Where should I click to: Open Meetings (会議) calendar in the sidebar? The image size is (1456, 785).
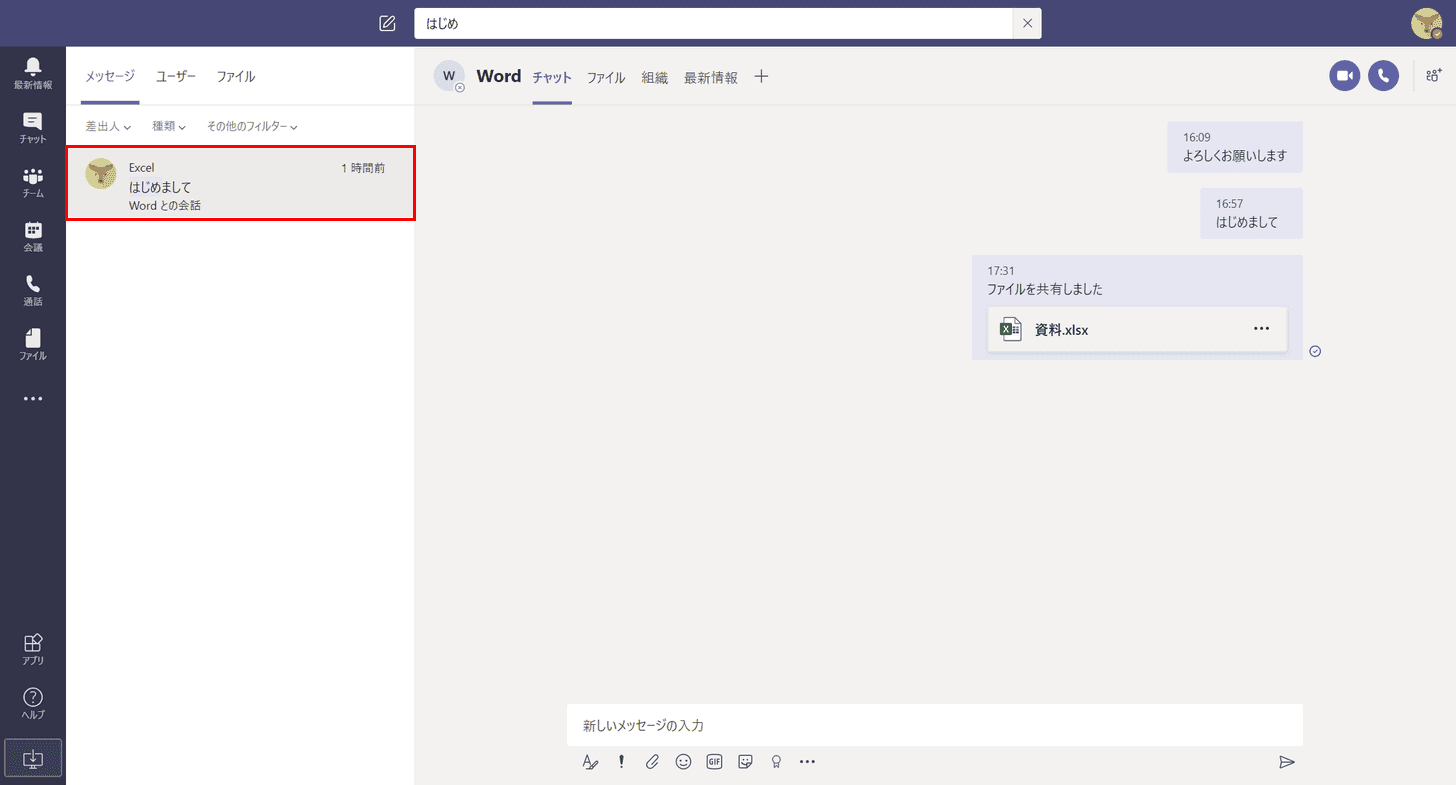[x=33, y=236]
